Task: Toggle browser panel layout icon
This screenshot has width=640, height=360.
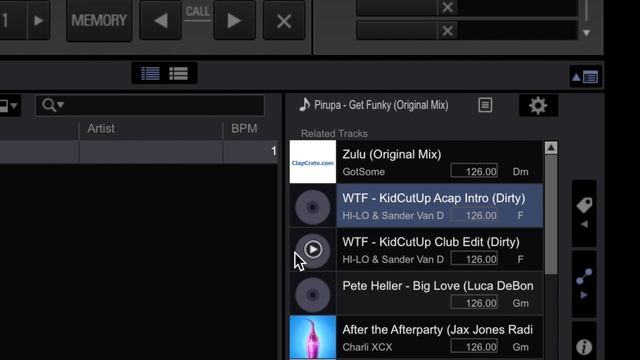Action: tap(585, 77)
